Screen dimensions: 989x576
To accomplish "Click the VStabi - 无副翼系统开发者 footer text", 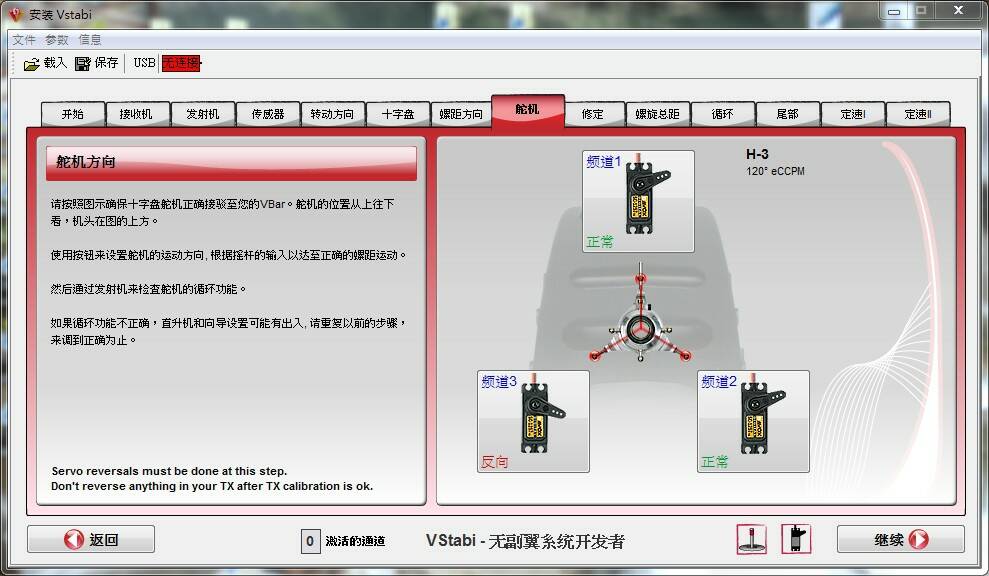I will click(525, 541).
